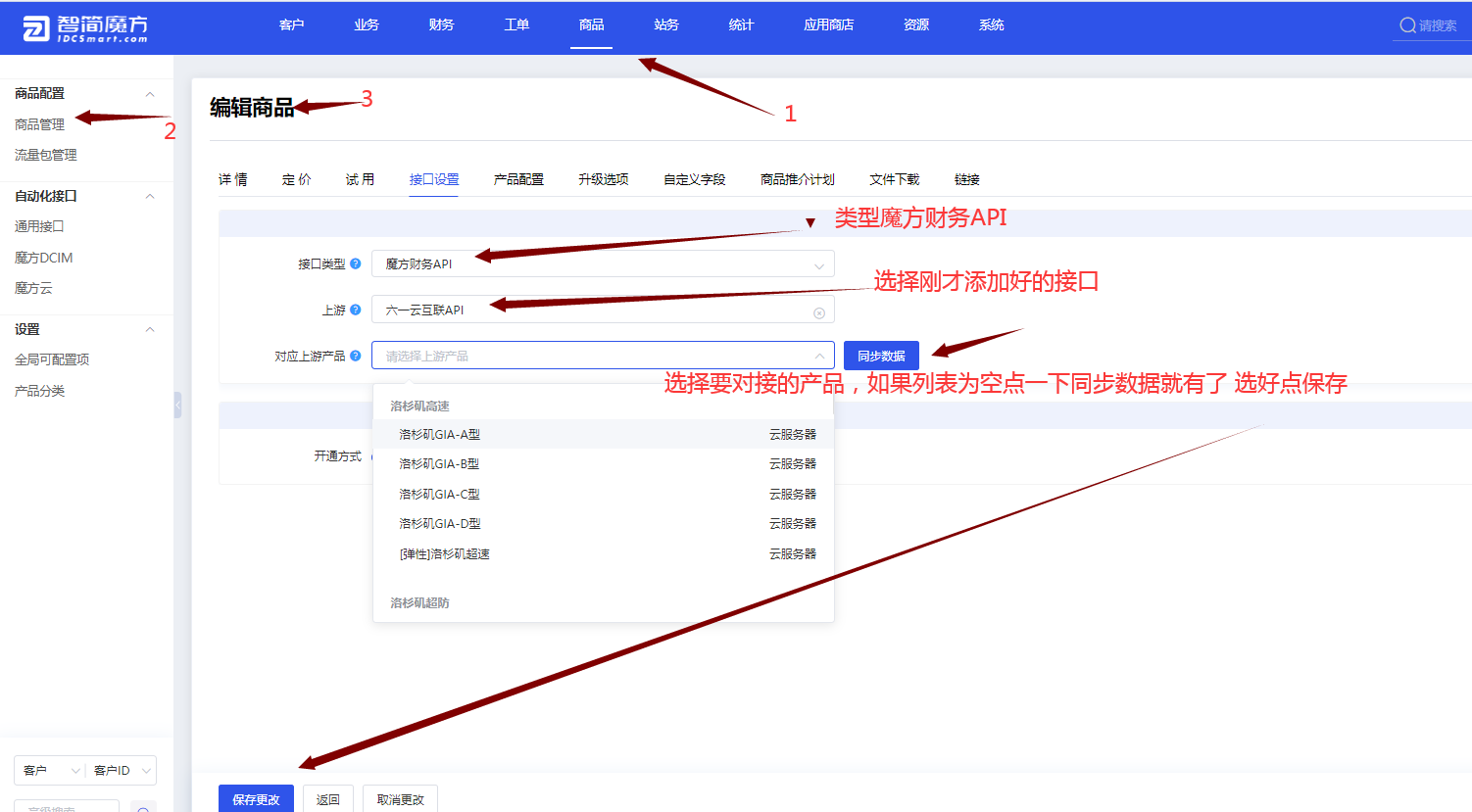
Task: Open 魔方DCIM in the sidebar
Action: pyautogui.click(x=44, y=258)
